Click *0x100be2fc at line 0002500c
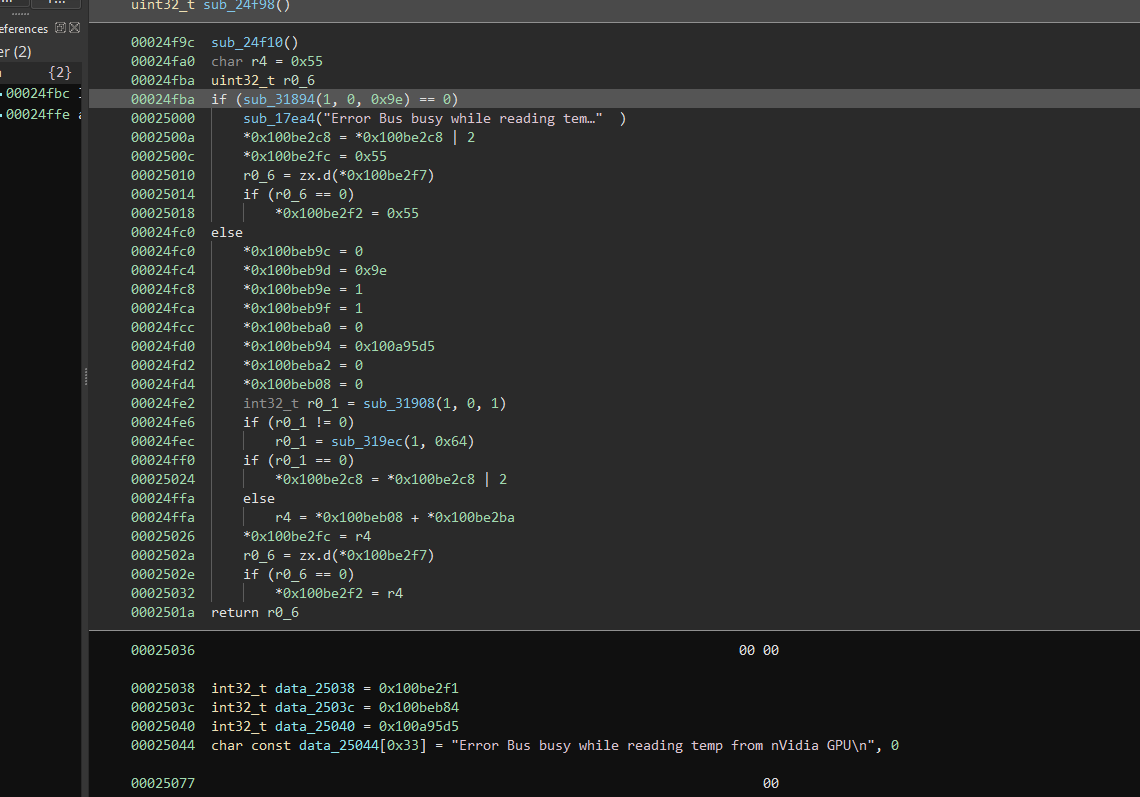The width and height of the screenshot is (1140, 797). click(287, 156)
